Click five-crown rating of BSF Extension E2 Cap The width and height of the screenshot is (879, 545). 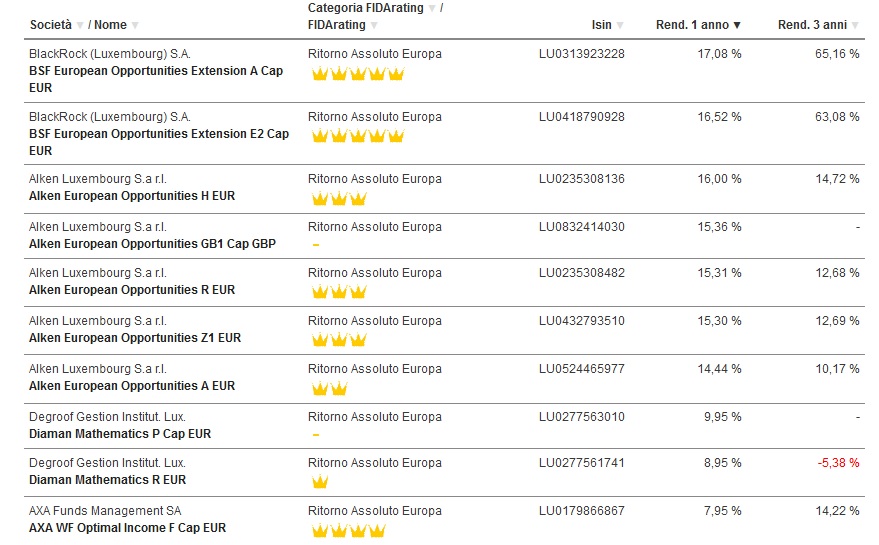[358, 136]
